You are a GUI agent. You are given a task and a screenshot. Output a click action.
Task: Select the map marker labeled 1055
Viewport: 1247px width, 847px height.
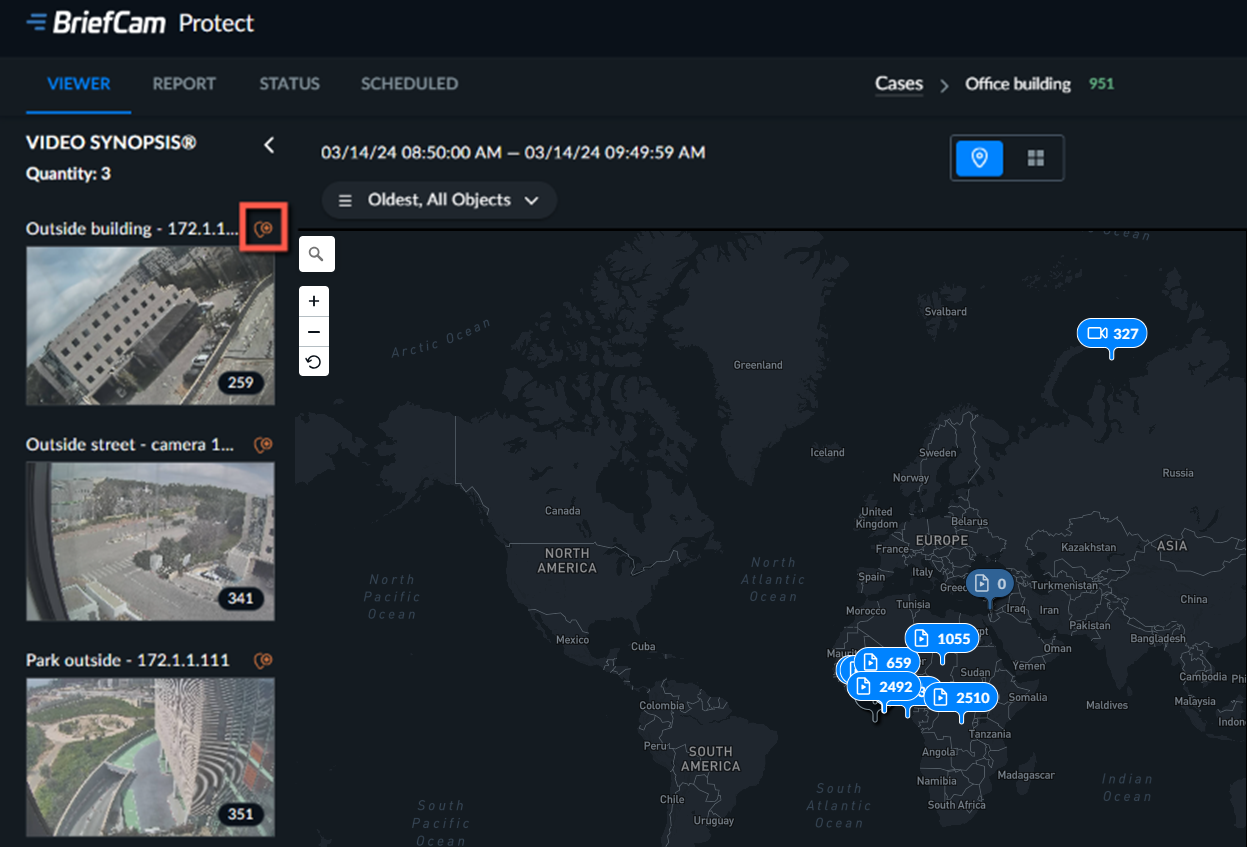click(942, 639)
